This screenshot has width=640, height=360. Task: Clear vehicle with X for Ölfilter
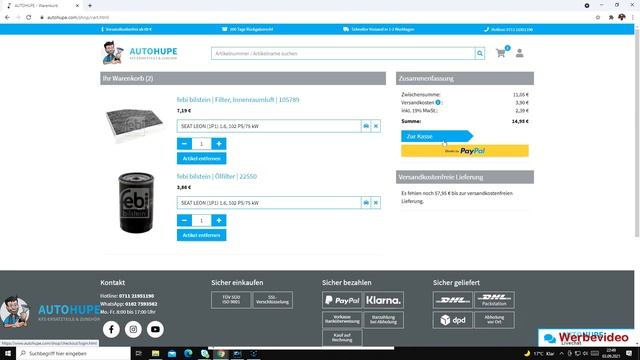376,203
